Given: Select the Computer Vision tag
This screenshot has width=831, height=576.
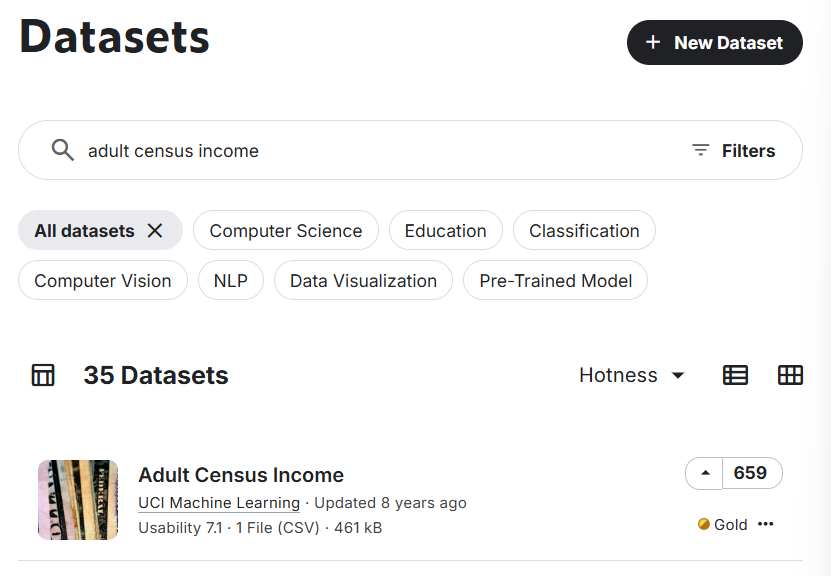Looking at the screenshot, I should [x=102, y=281].
